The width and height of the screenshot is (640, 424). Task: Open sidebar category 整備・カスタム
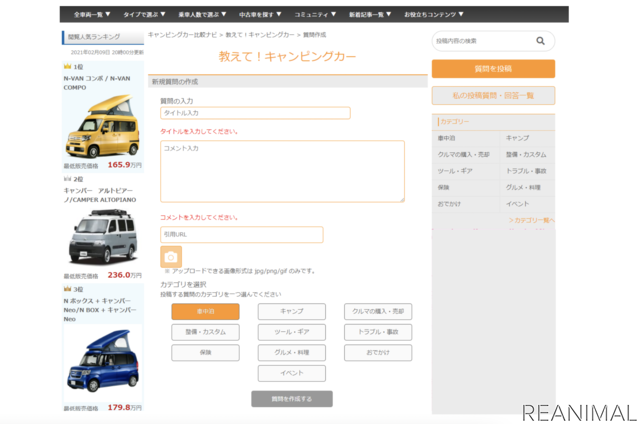coord(526,155)
